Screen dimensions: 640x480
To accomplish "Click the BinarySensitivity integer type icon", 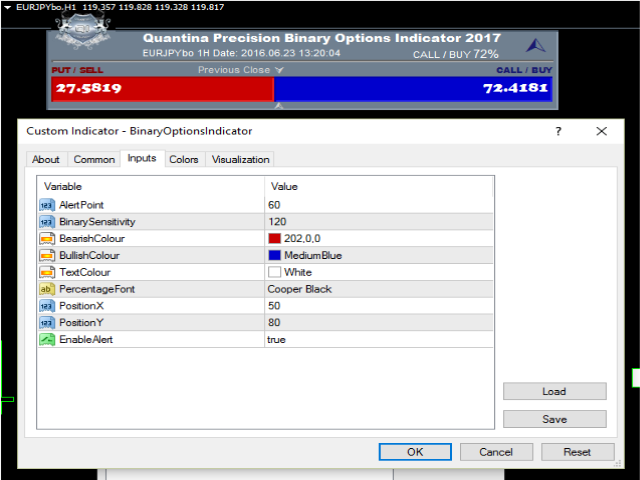I will click(47, 222).
